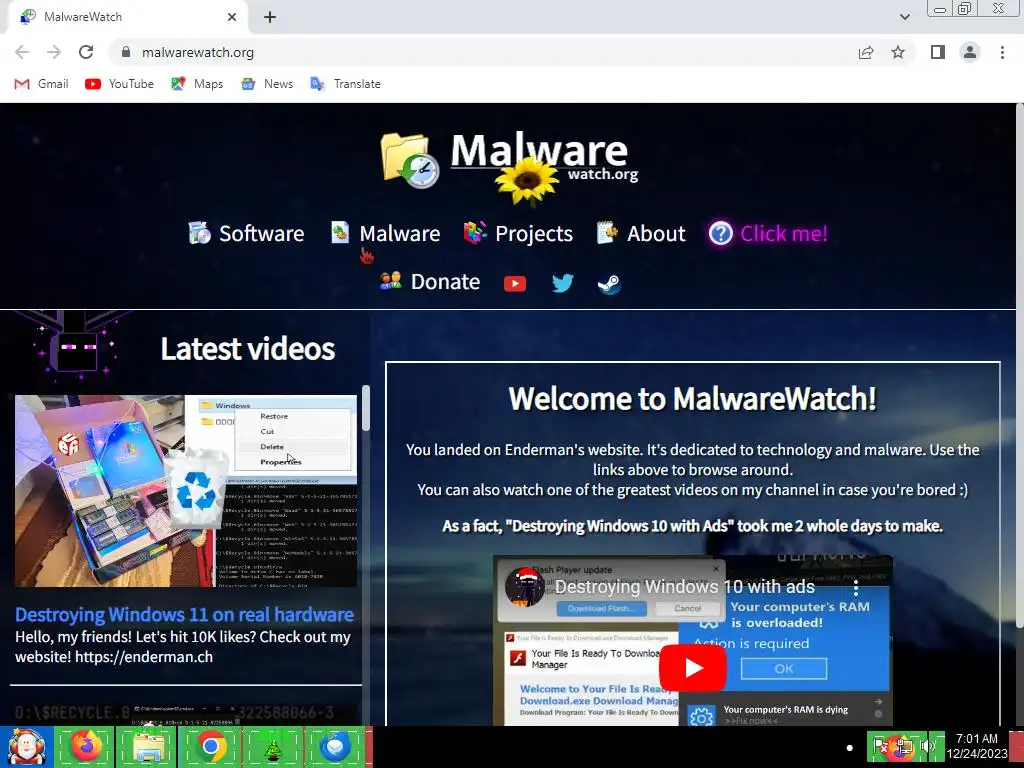Reload the current page

(x=86, y=52)
